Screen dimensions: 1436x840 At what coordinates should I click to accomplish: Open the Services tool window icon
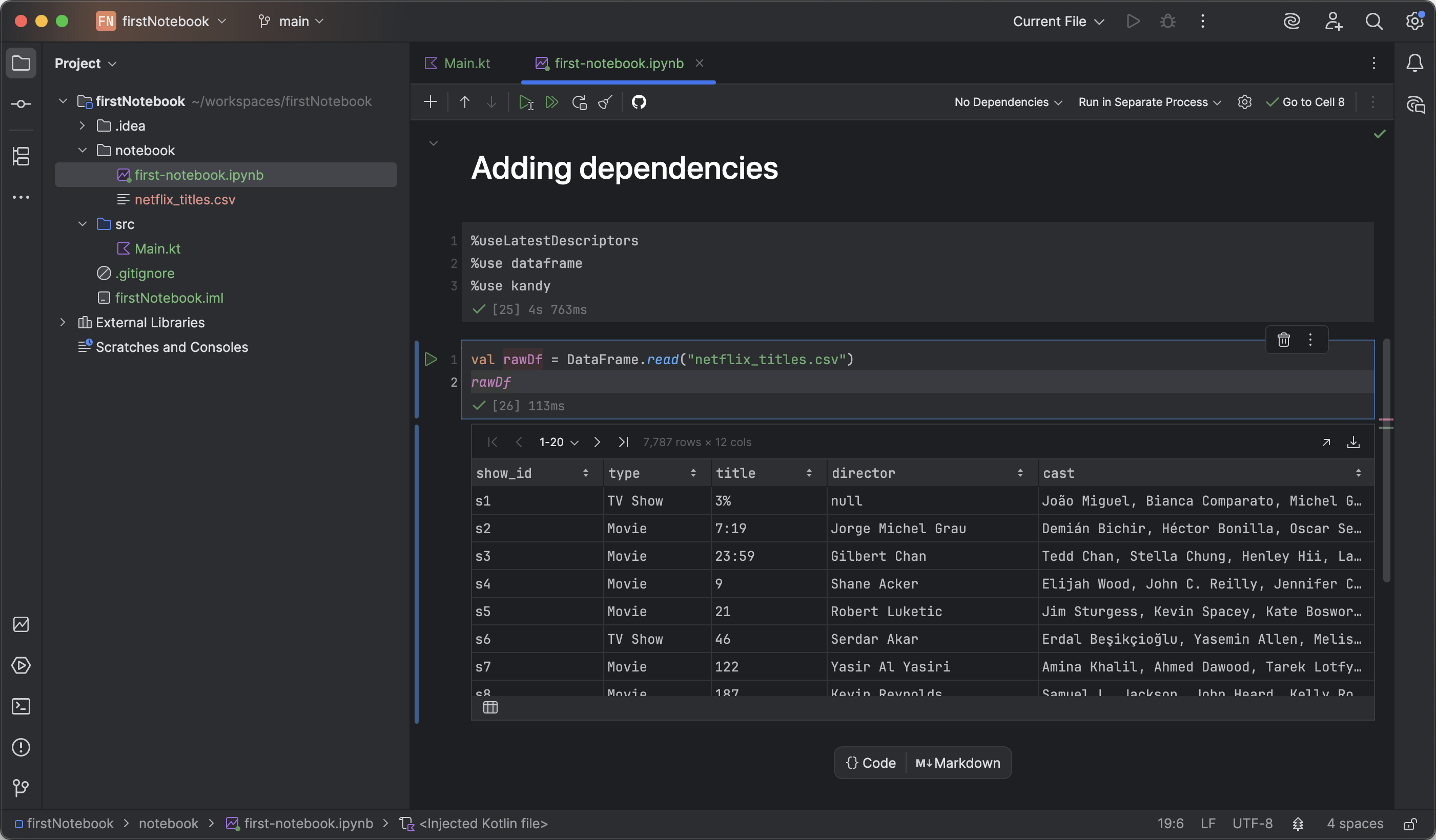pyautogui.click(x=21, y=665)
